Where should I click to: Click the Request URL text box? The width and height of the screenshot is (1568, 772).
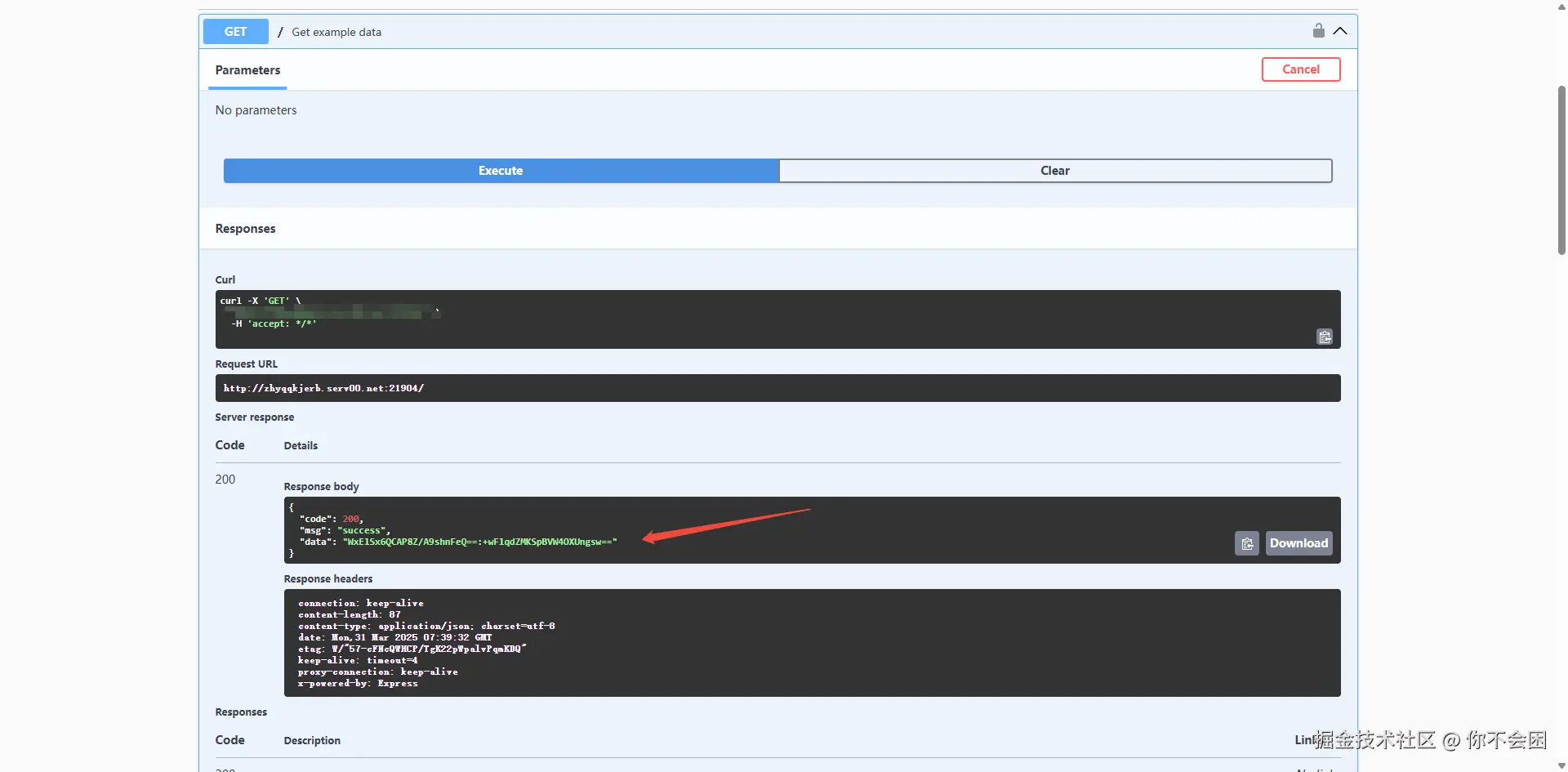pyautogui.click(x=777, y=388)
